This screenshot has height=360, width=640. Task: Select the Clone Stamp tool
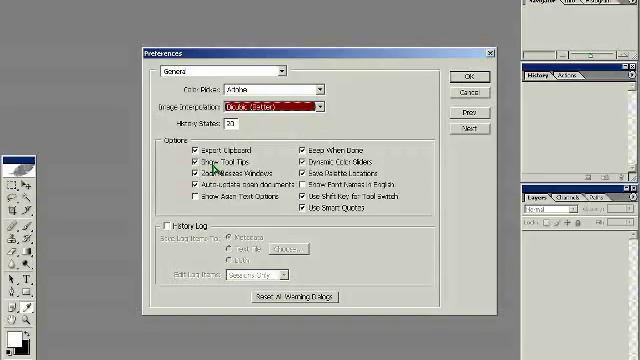(x=11, y=239)
